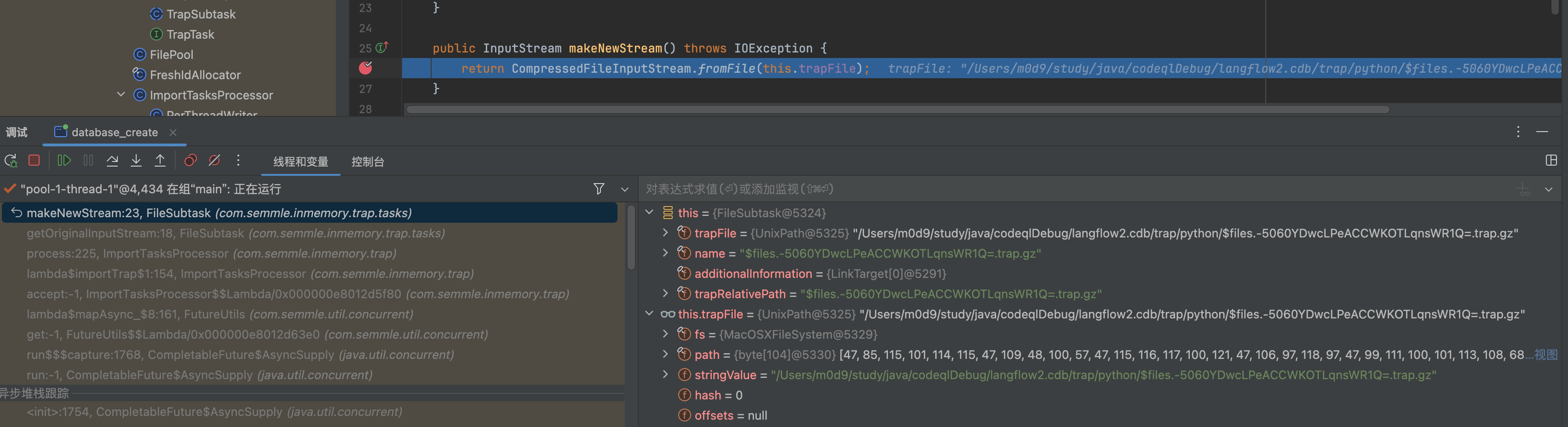Expand the name field node
This screenshot has width=1568, height=427.
pyautogui.click(x=665, y=253)
